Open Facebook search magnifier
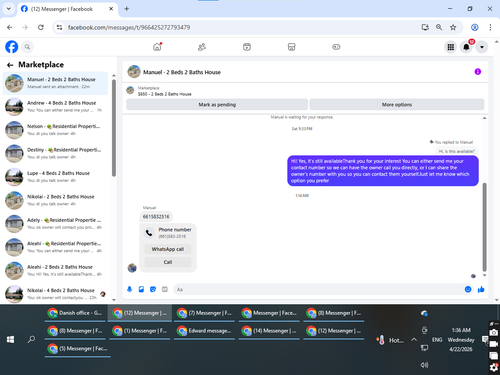 (x=27, y=47)
